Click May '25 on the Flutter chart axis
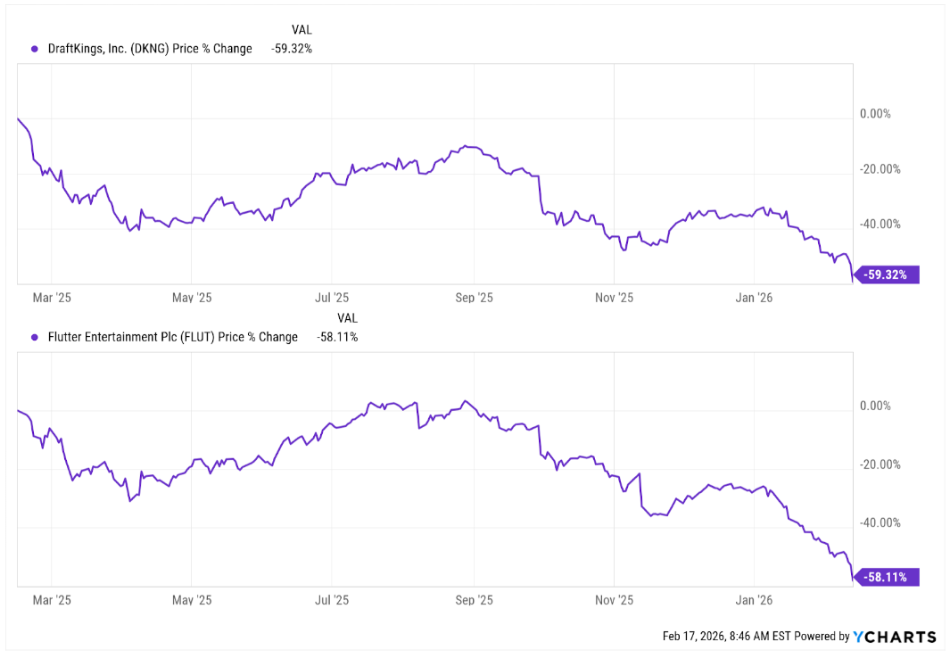The height and width of the screenshot is (655, 948). tap(192, 601)
